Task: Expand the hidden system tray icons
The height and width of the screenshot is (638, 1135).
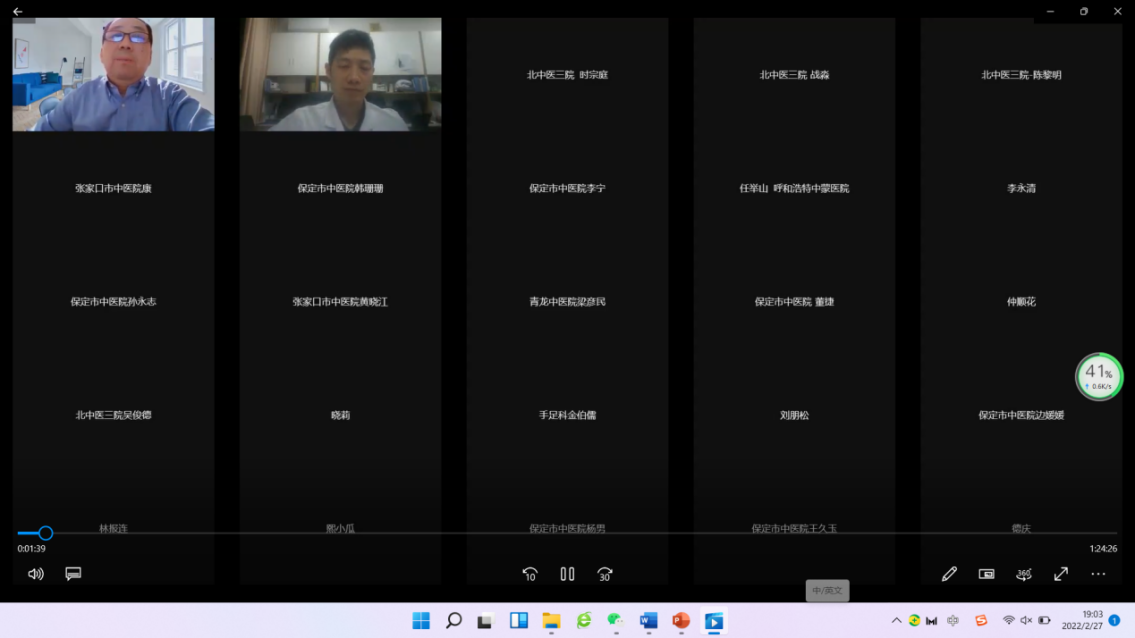Action: (x=896, y=621)
